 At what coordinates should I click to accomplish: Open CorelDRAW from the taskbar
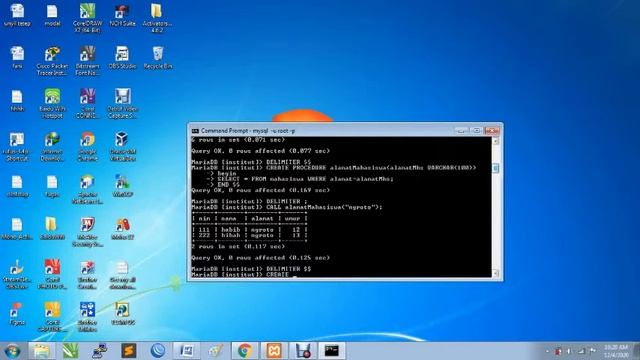(70, 351)
